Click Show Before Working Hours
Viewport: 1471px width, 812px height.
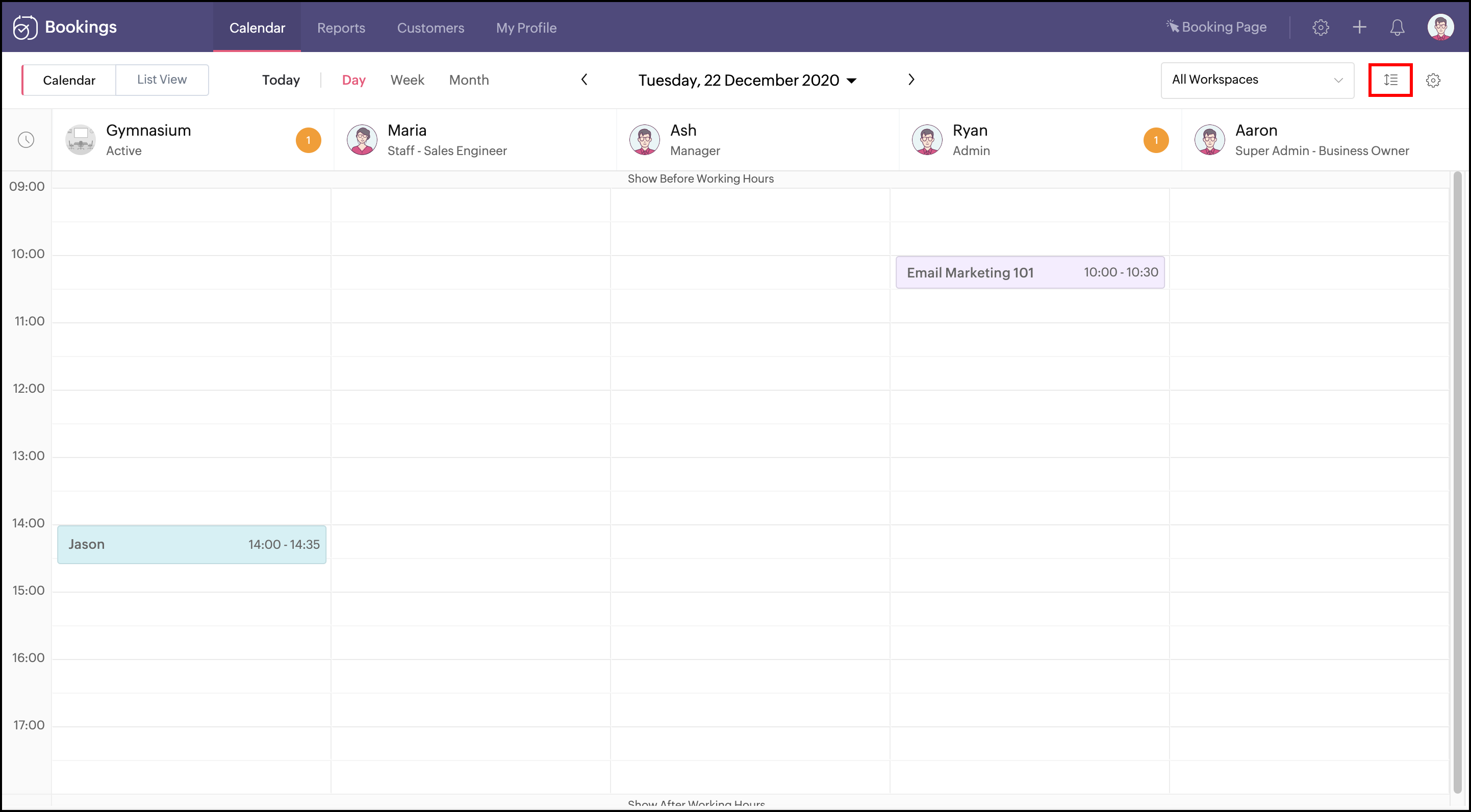click(700, 179)
